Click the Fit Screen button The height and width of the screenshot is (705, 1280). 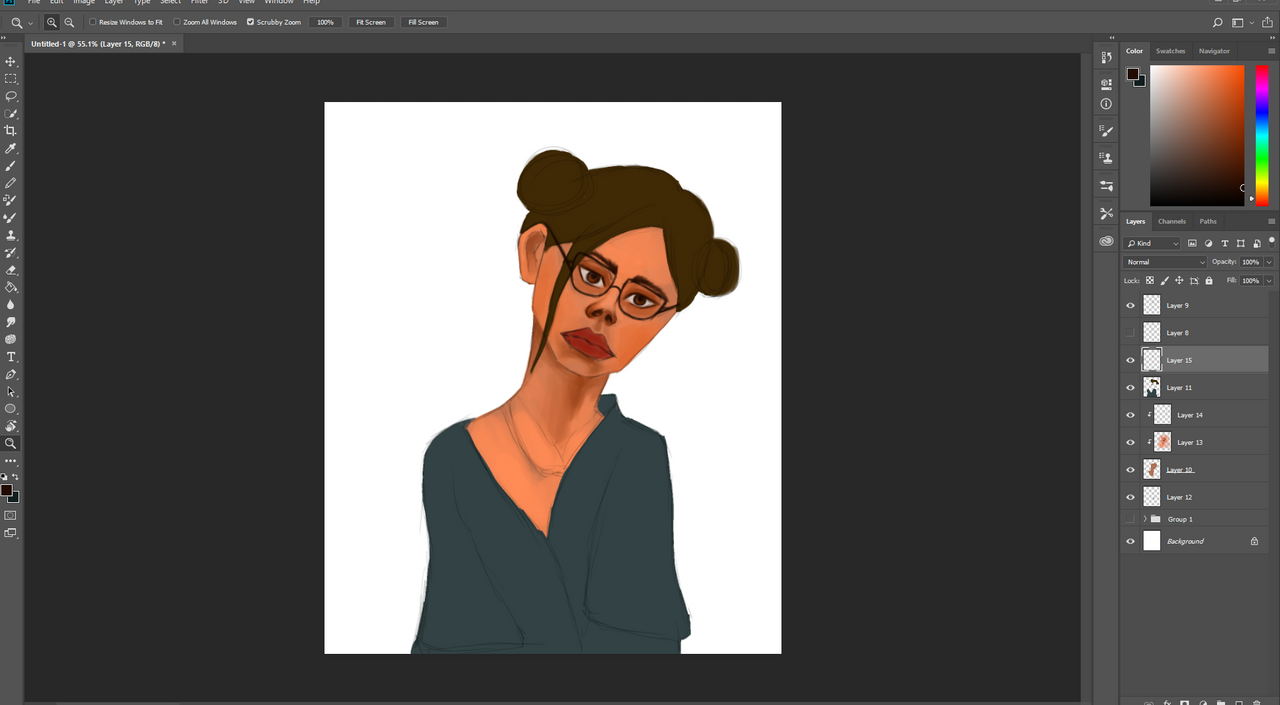(369, 22)
